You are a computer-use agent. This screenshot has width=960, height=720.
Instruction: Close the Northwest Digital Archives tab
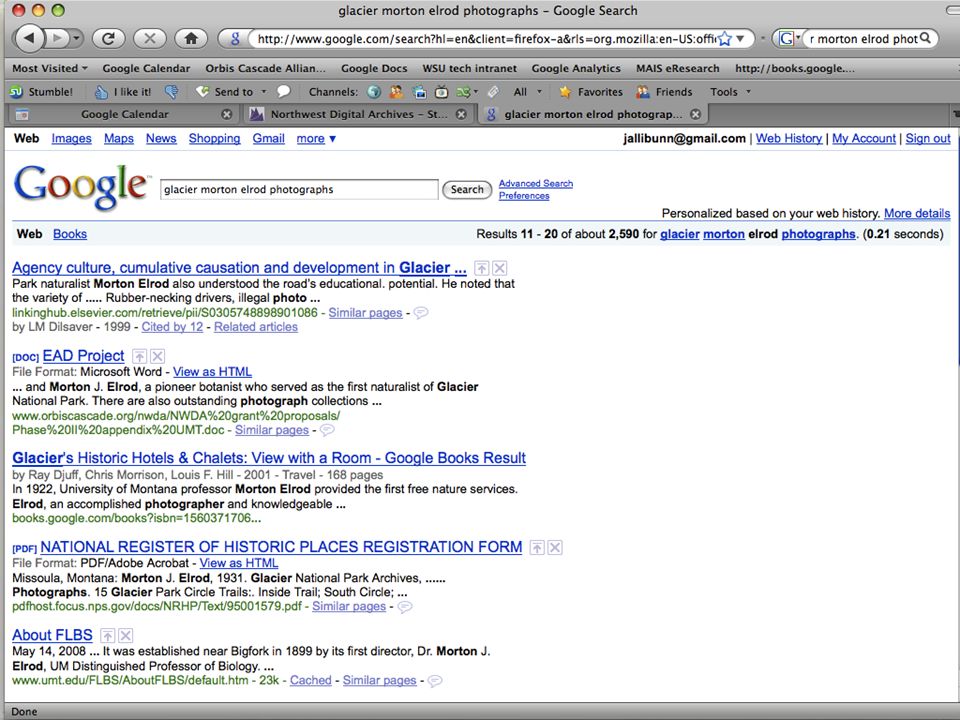coord(461,114)
